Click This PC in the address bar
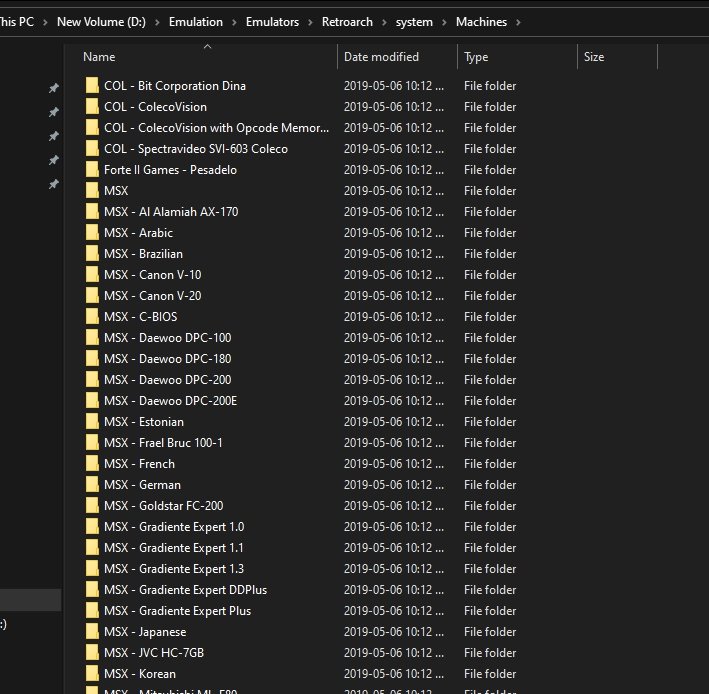 click(17, 22)
